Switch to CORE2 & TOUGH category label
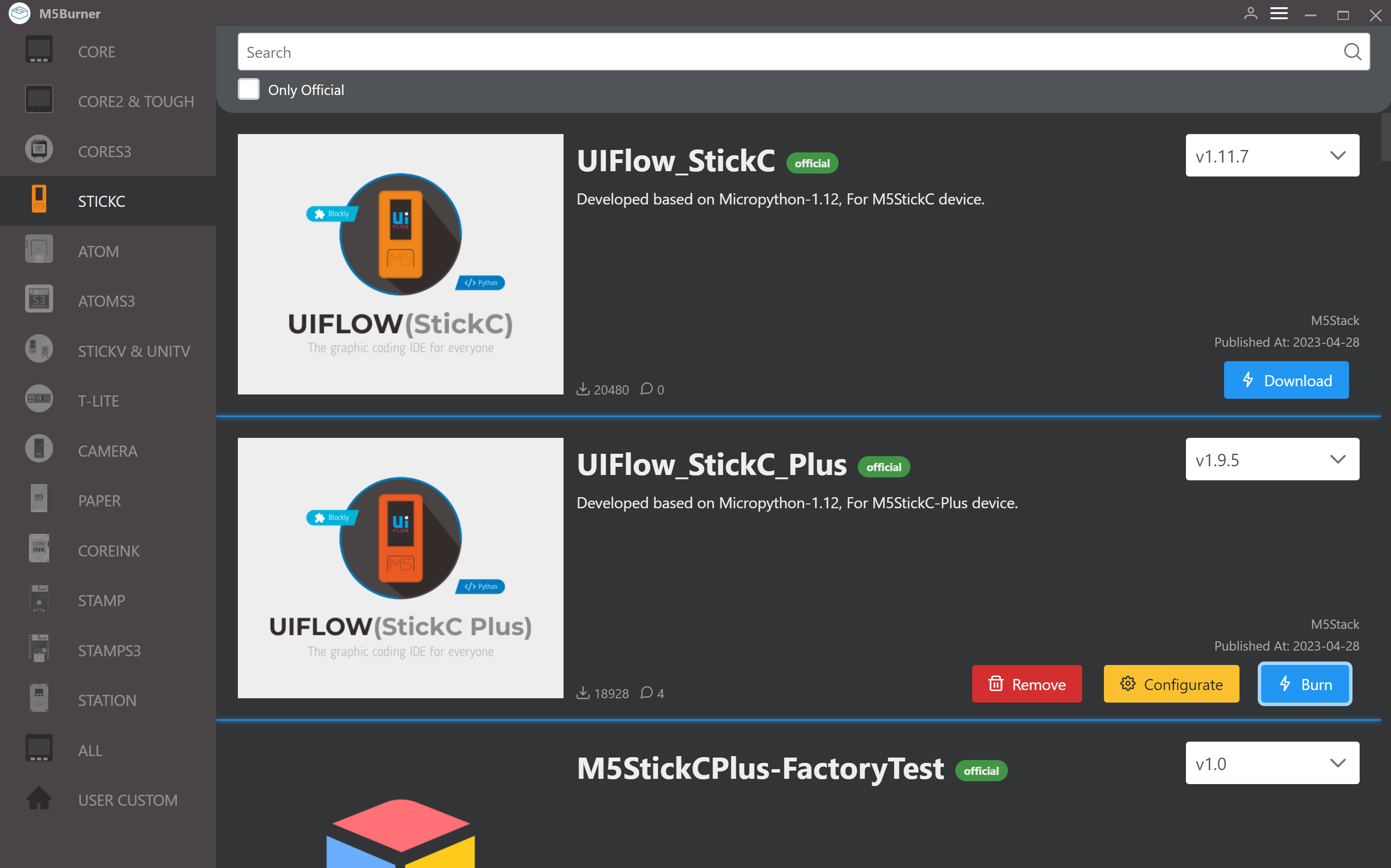This screenshot has width=1391, height=868. pos(136,102)
